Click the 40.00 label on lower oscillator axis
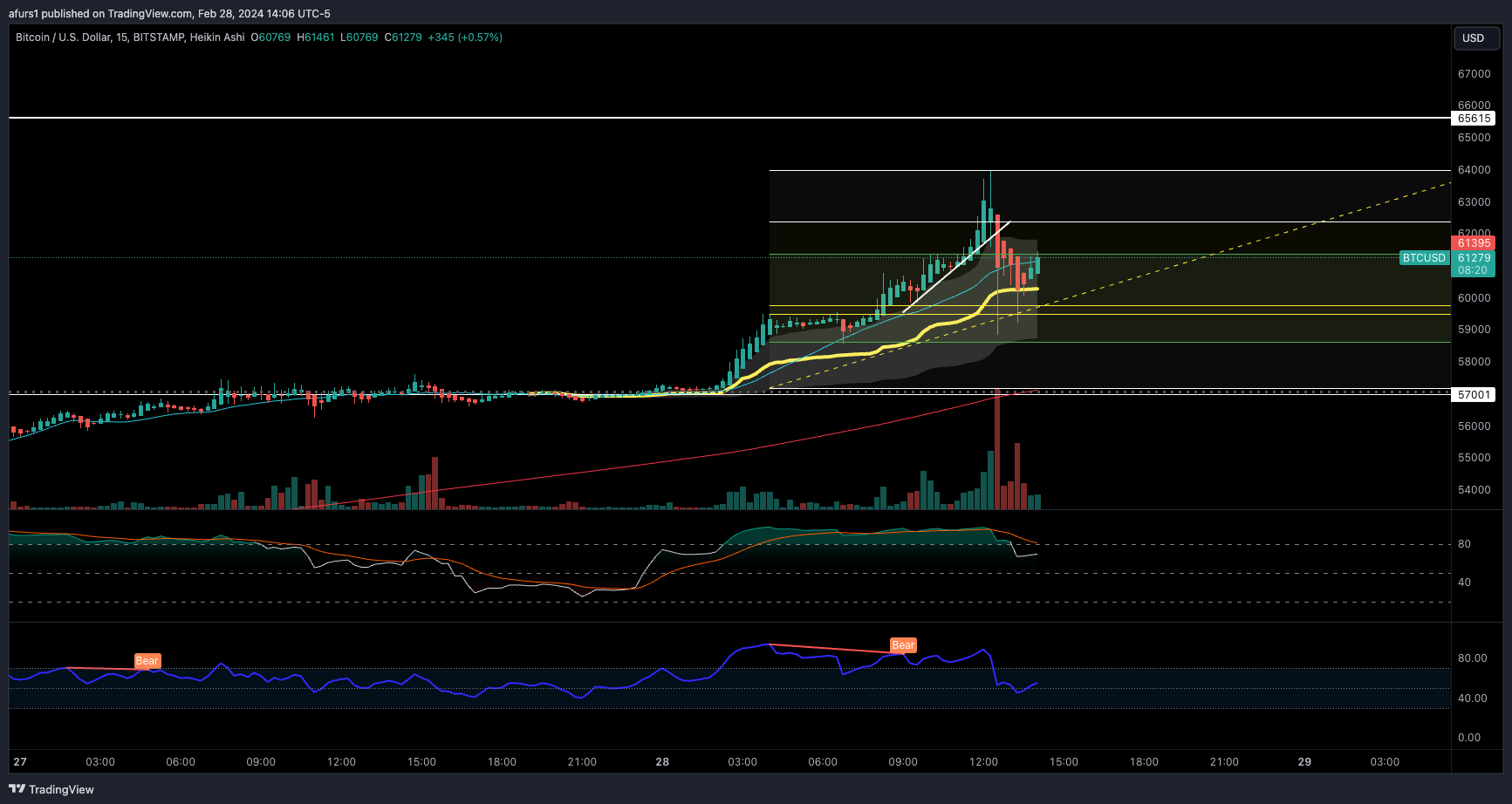The height and width of the screenshot is (804, 1512). coord(1473,698)
